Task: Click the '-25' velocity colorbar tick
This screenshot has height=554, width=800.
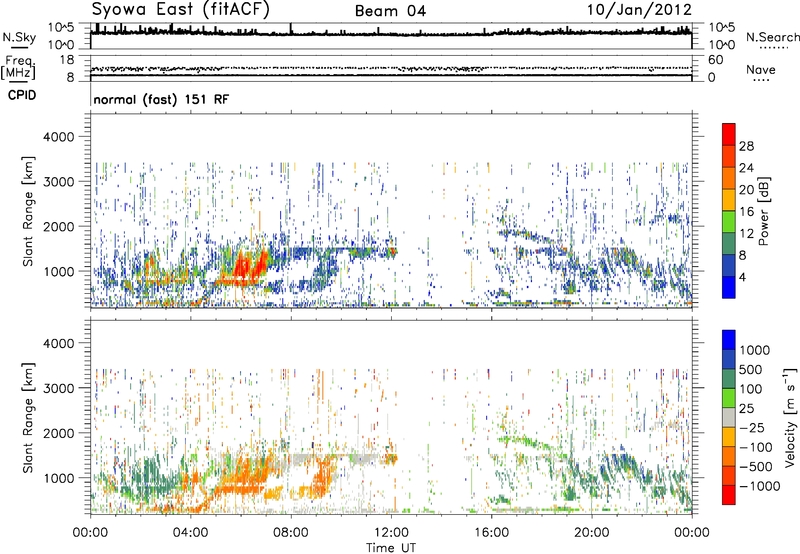Action: (752, 427)
